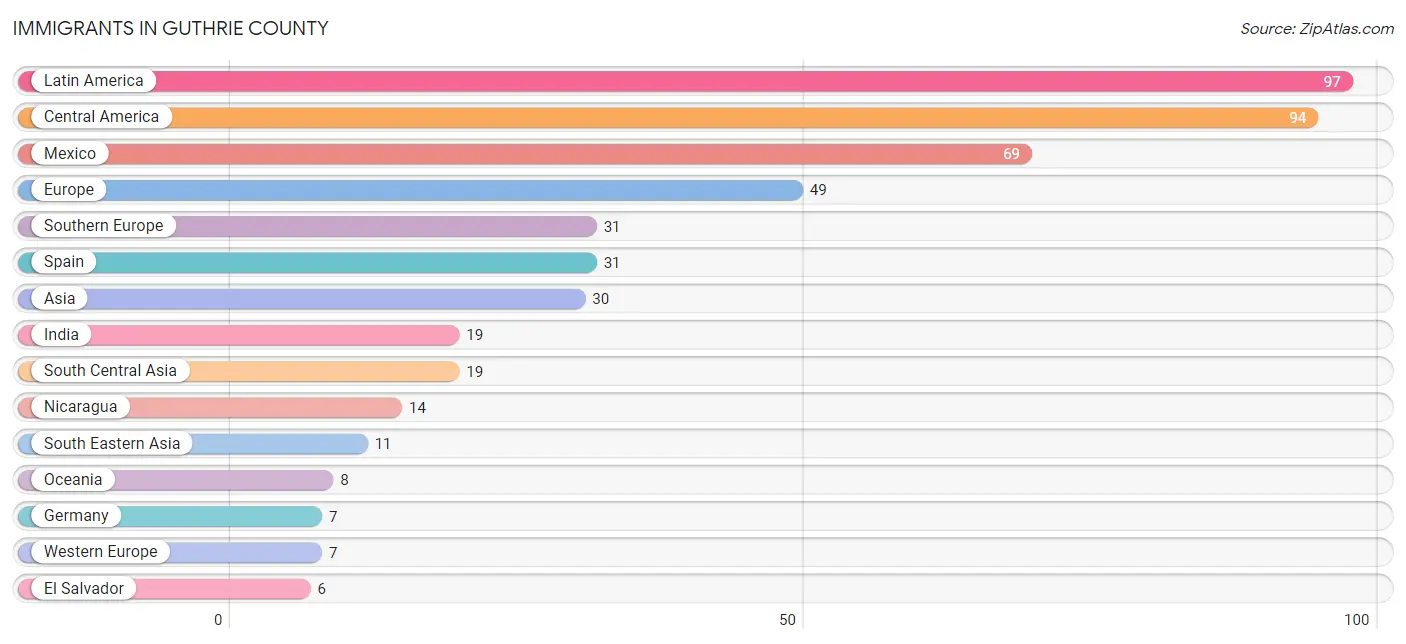This screenshot has width=1406, height=644.
Task: Select the Central America orange bar
Action: click(x=668, y=117)
